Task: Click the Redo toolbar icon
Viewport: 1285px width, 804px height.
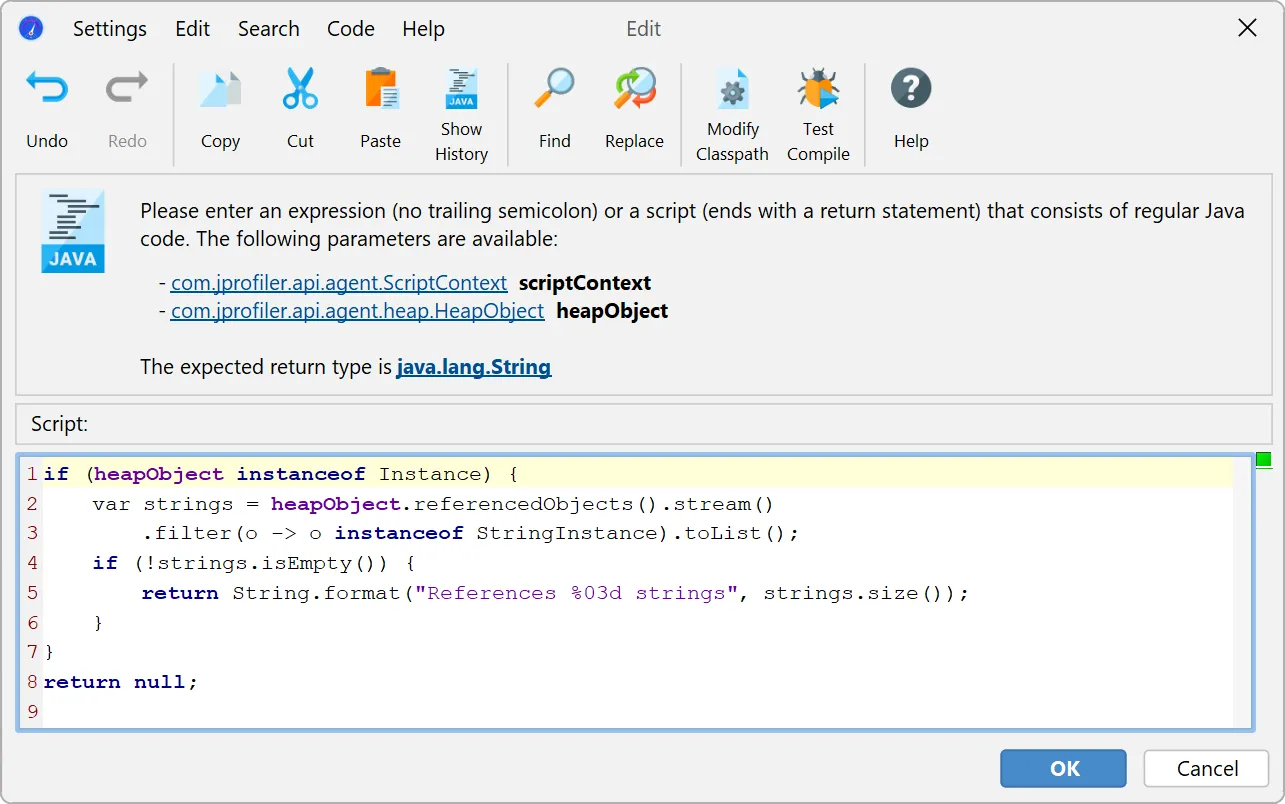Action: pyautogui.click(x=127, y=89)
